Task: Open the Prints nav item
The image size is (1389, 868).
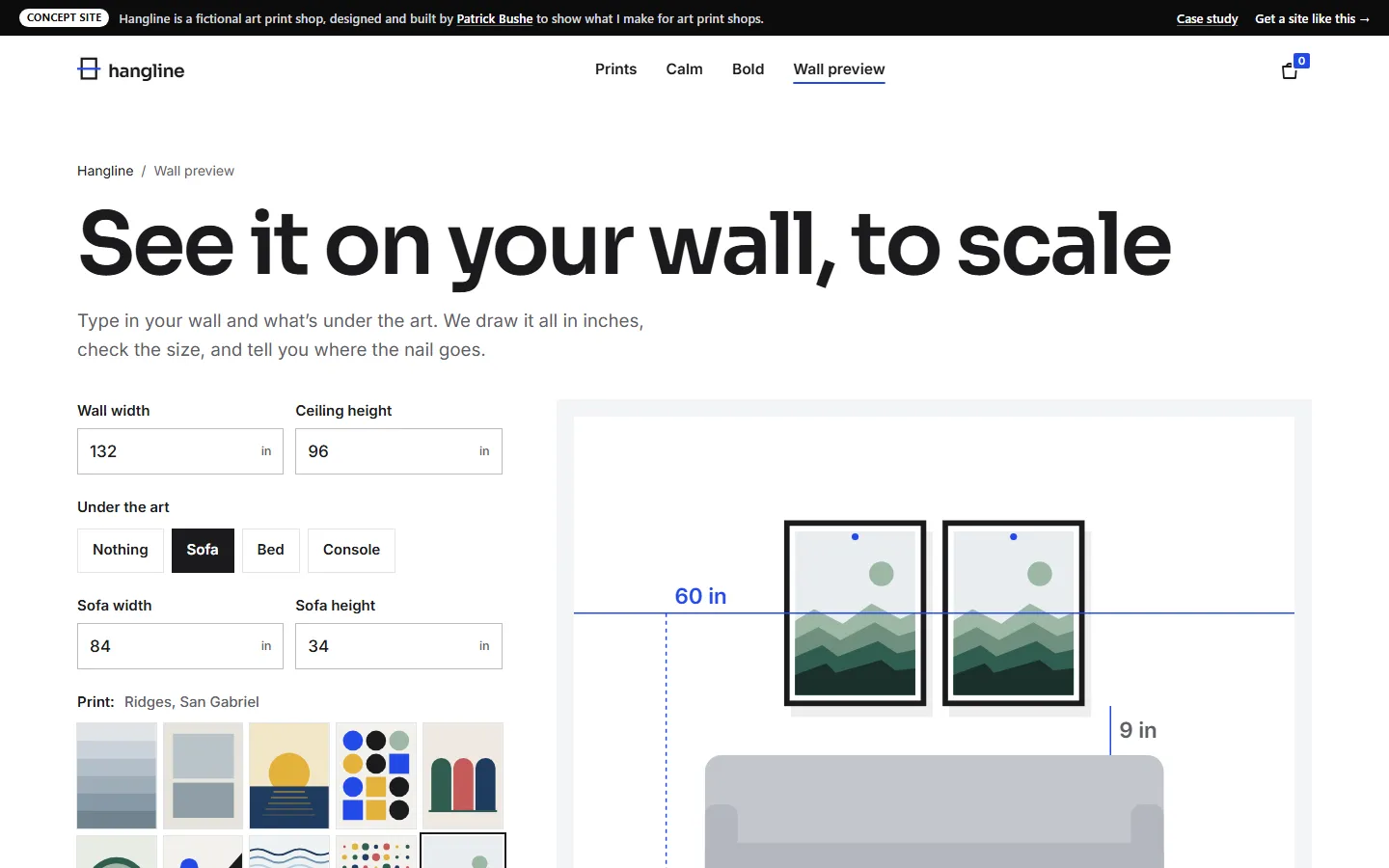Action: (615, 69)
